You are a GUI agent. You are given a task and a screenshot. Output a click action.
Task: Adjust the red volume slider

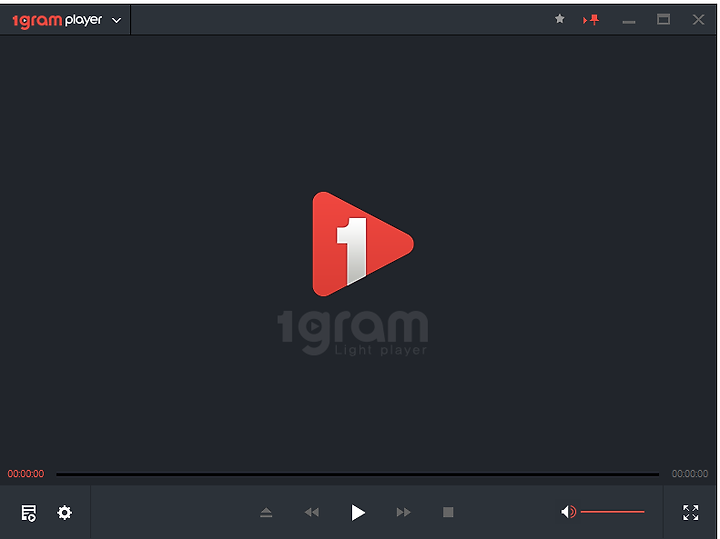click(613, 511)
